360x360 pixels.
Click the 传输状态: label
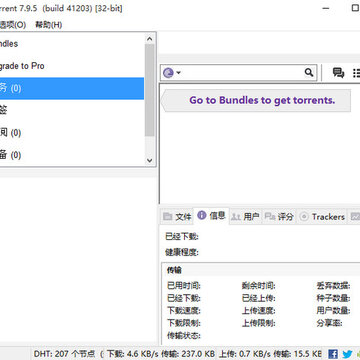(x=184, y=336)
